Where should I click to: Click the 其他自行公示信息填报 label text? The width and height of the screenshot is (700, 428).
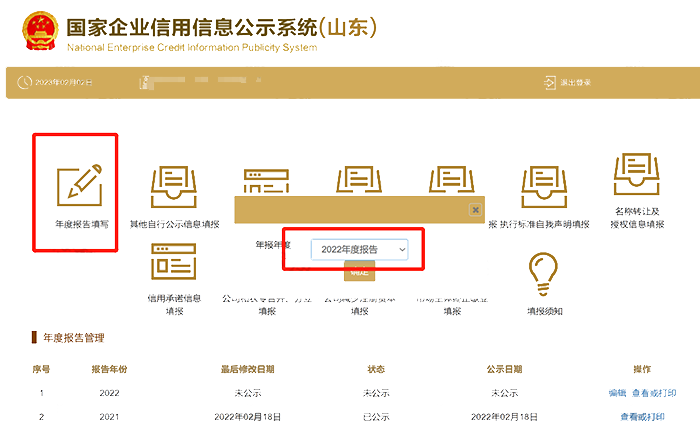pyautogui.click(x=175, y=224)
